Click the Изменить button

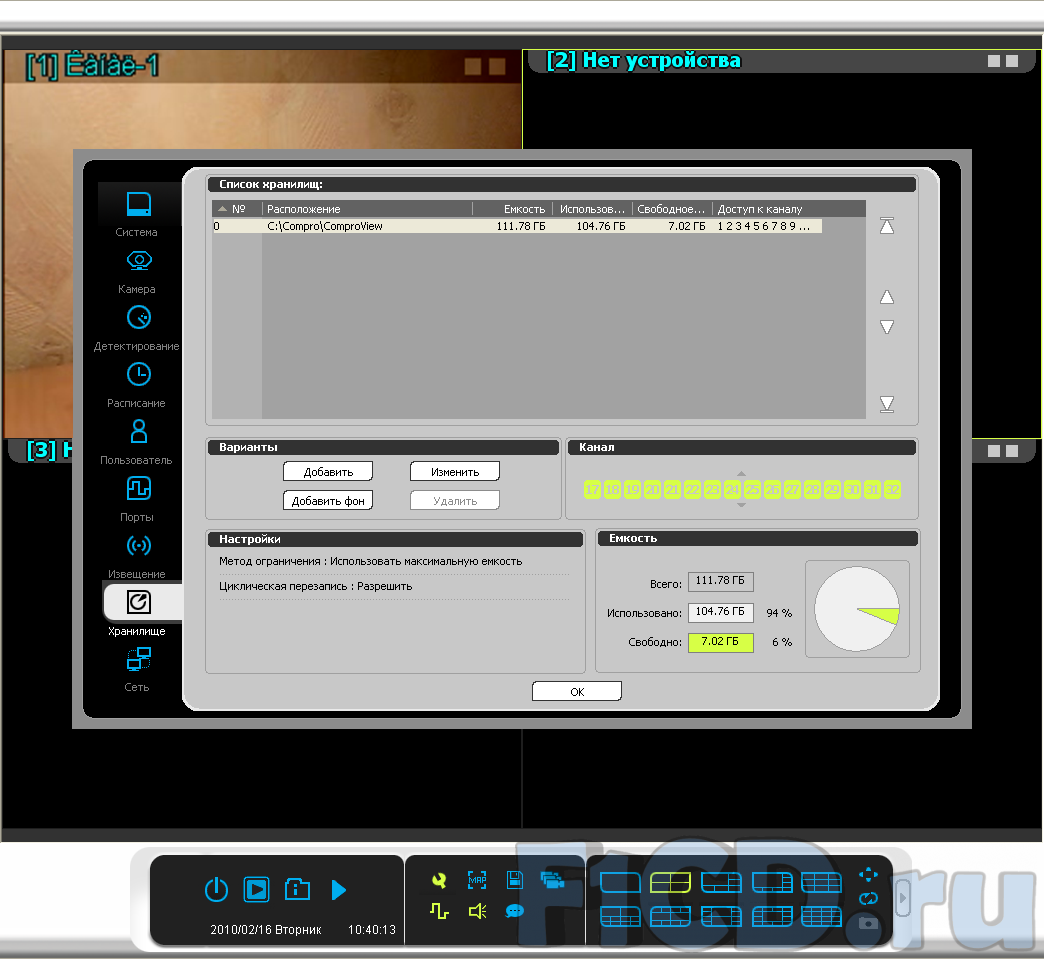point(455,471)
